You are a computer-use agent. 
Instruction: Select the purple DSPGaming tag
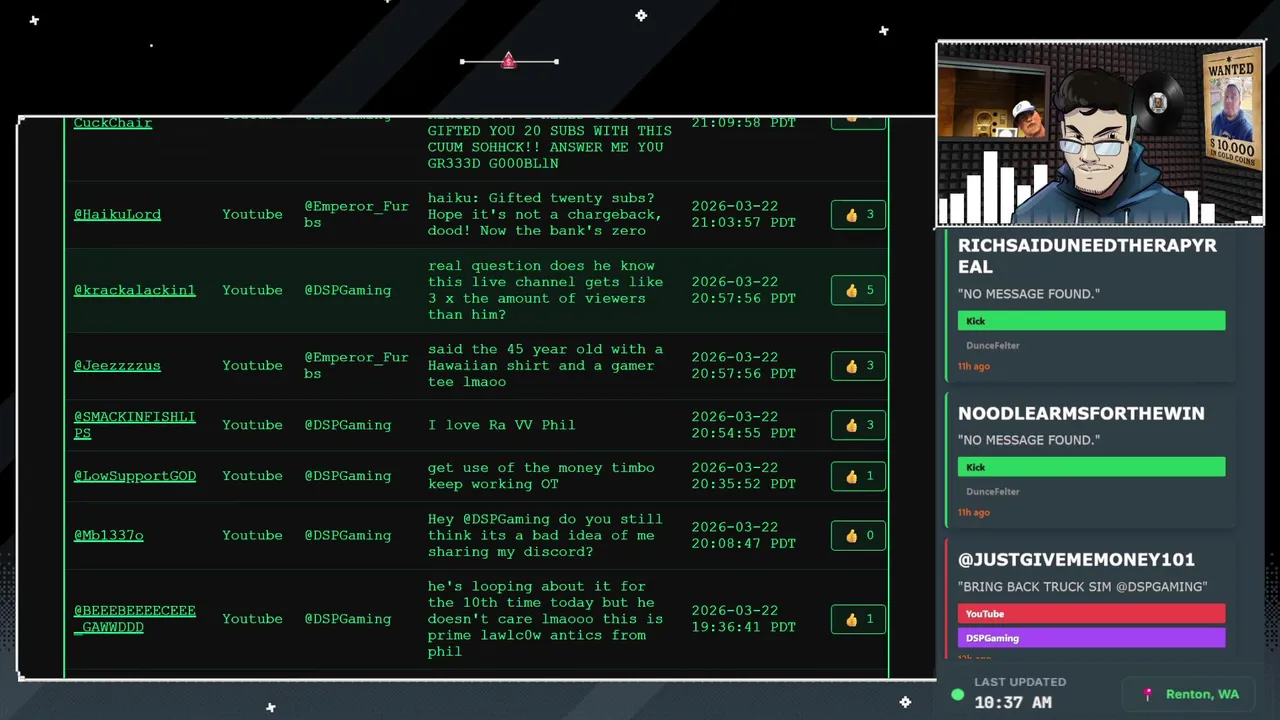pyautogui.click(x=1091, y=638)
